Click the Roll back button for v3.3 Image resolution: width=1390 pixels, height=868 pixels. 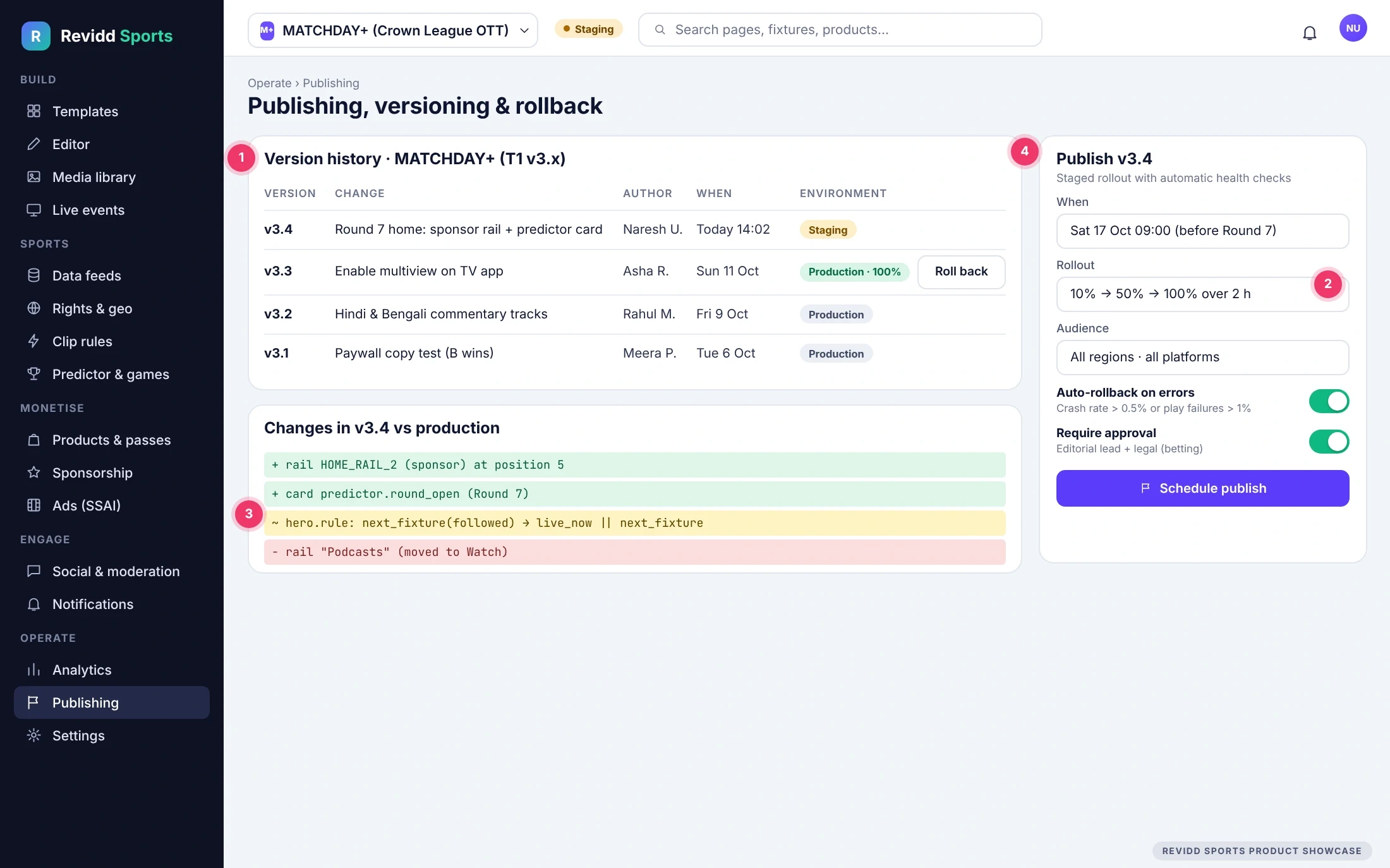pyautogui.click(x=961, y=272)
